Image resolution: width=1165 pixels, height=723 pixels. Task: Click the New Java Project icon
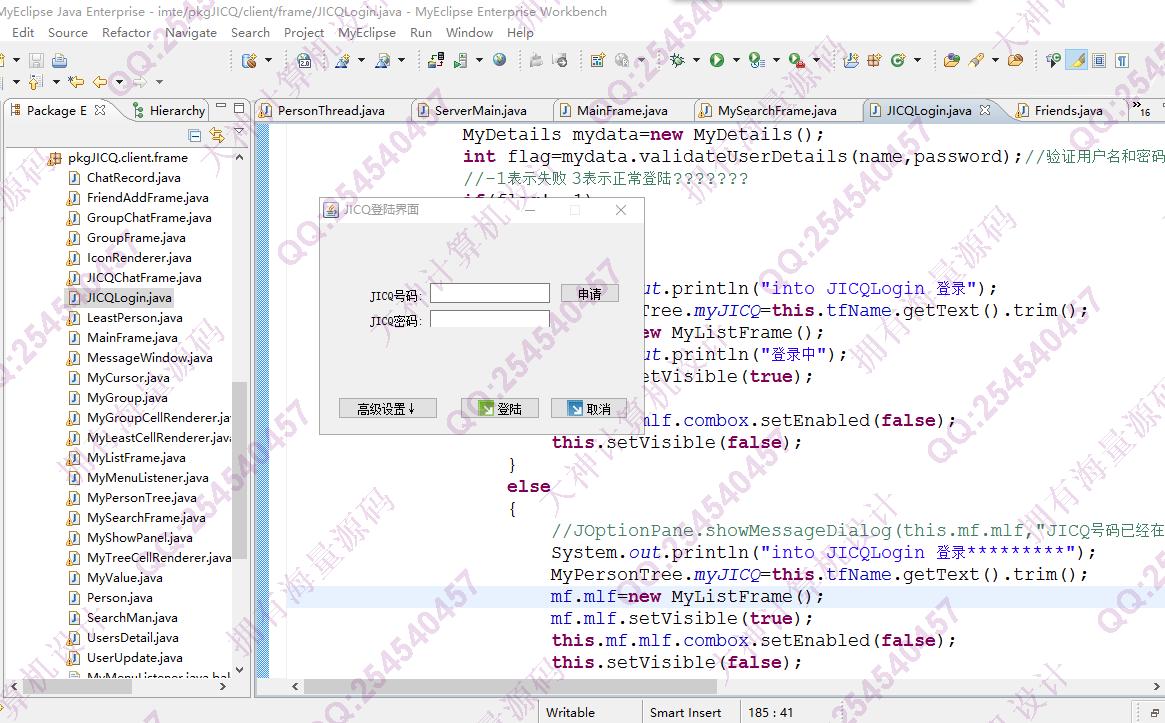851,60
